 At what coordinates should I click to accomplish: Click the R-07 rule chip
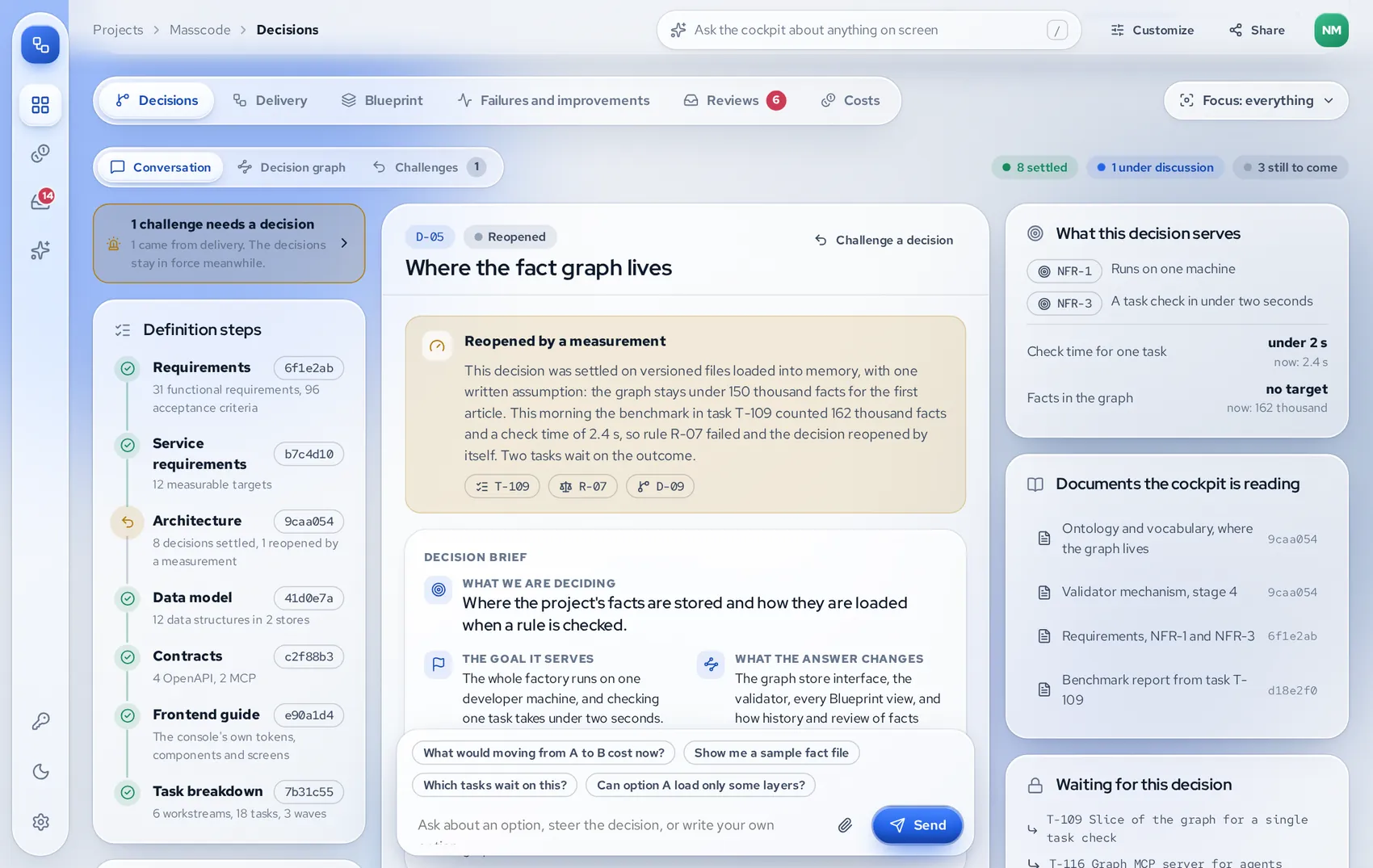coord(583,486)
